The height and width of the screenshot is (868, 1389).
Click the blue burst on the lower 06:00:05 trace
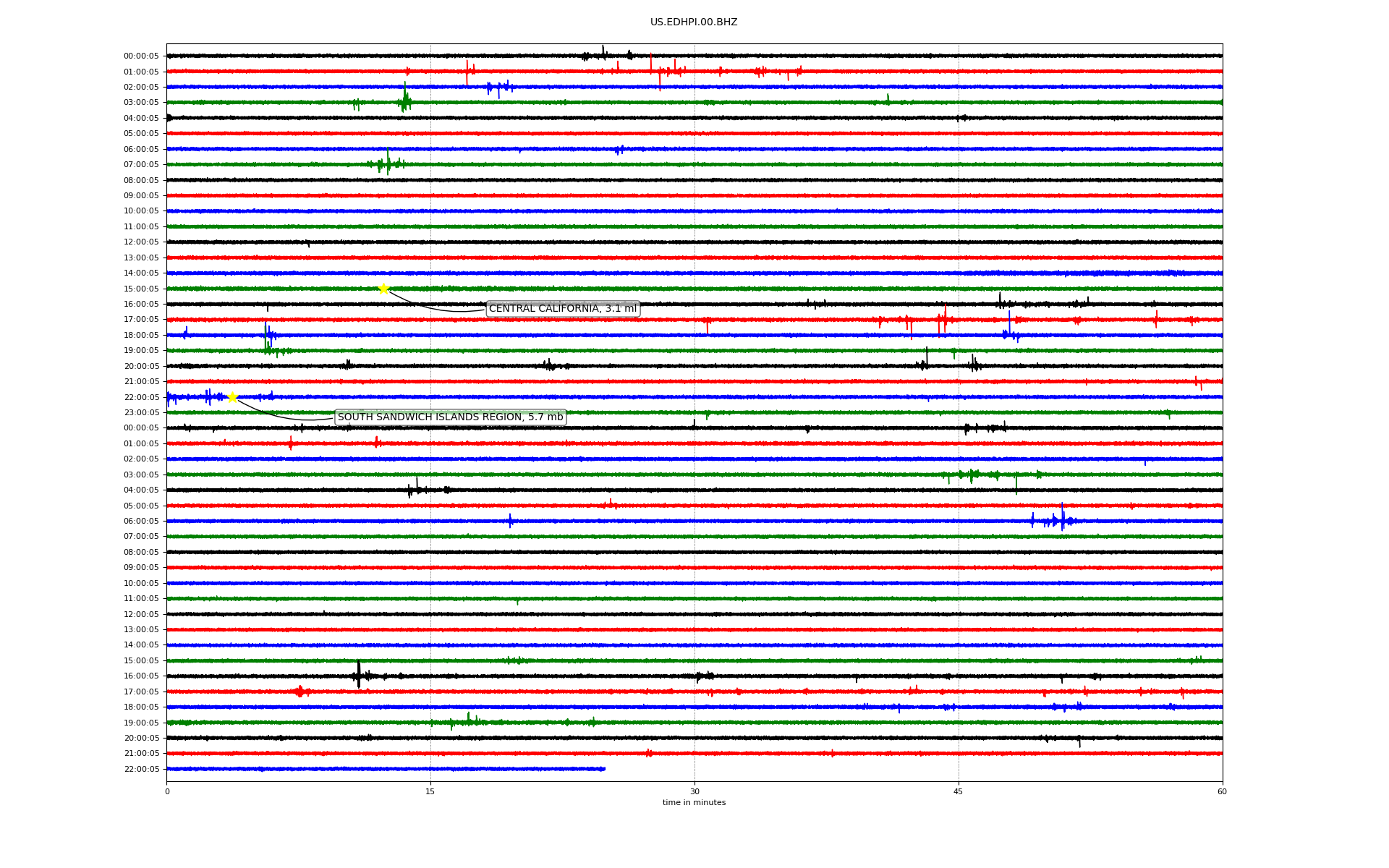[x=1062, y=519]
